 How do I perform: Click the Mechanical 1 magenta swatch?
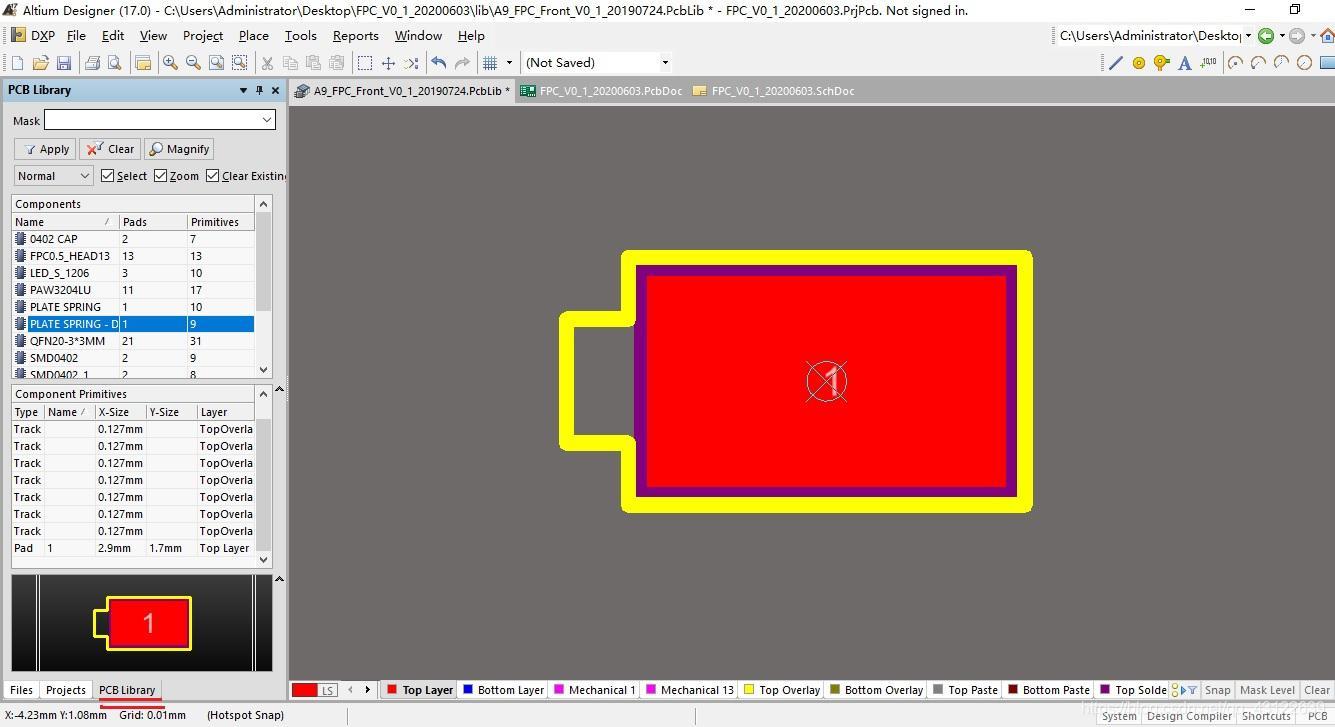[559, 689]
